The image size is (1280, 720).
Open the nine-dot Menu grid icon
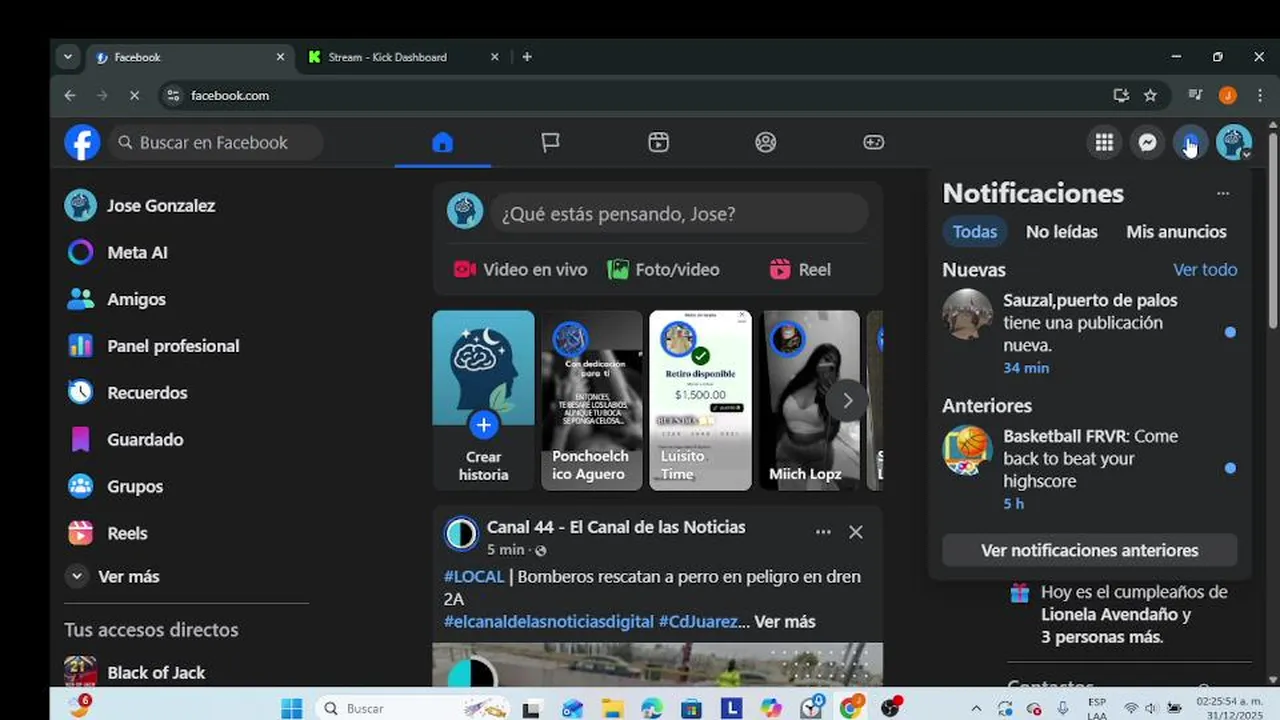click(x=1104, y=142)
